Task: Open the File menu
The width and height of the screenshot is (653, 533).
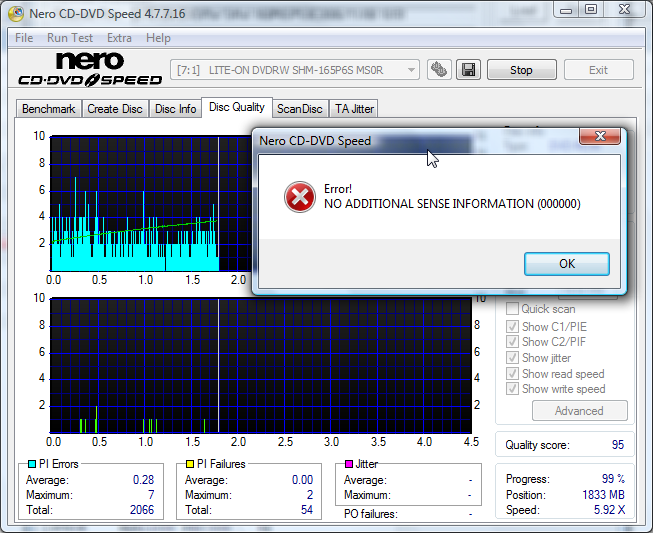Action: click(24, 38)
